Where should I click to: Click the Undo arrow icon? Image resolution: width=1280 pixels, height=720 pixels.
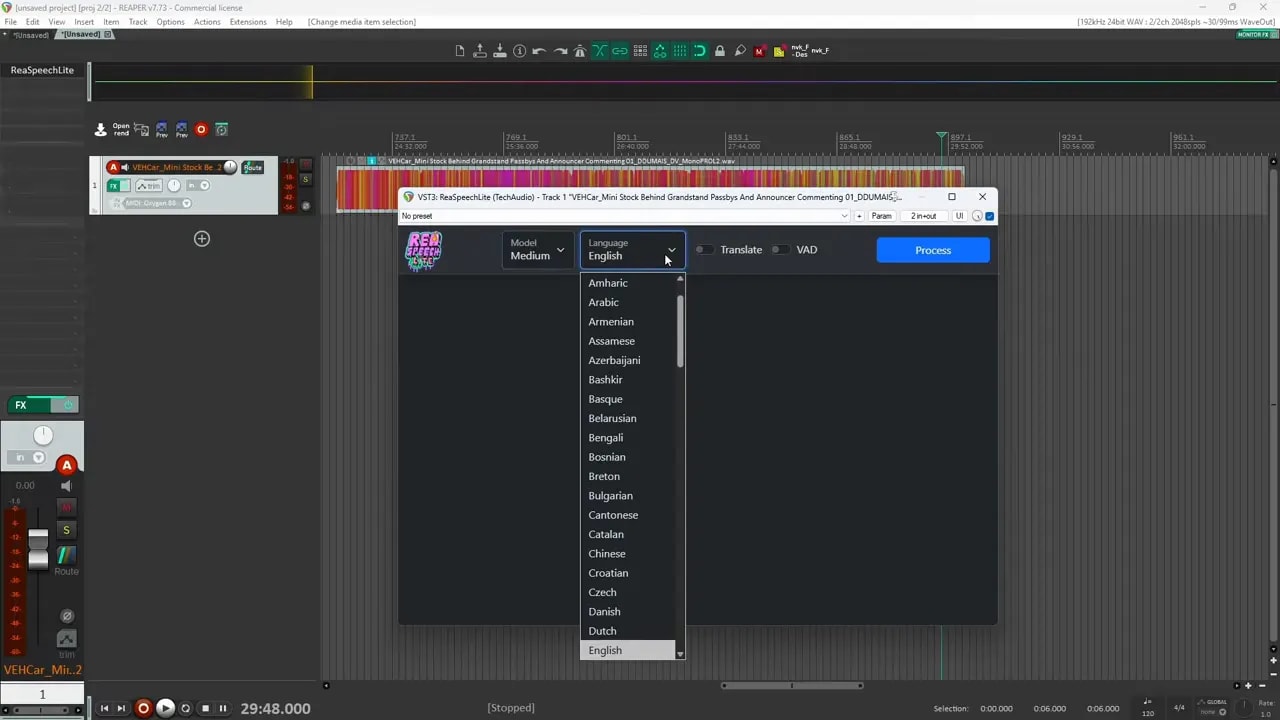pyautogui.click(x=540, y=51)
